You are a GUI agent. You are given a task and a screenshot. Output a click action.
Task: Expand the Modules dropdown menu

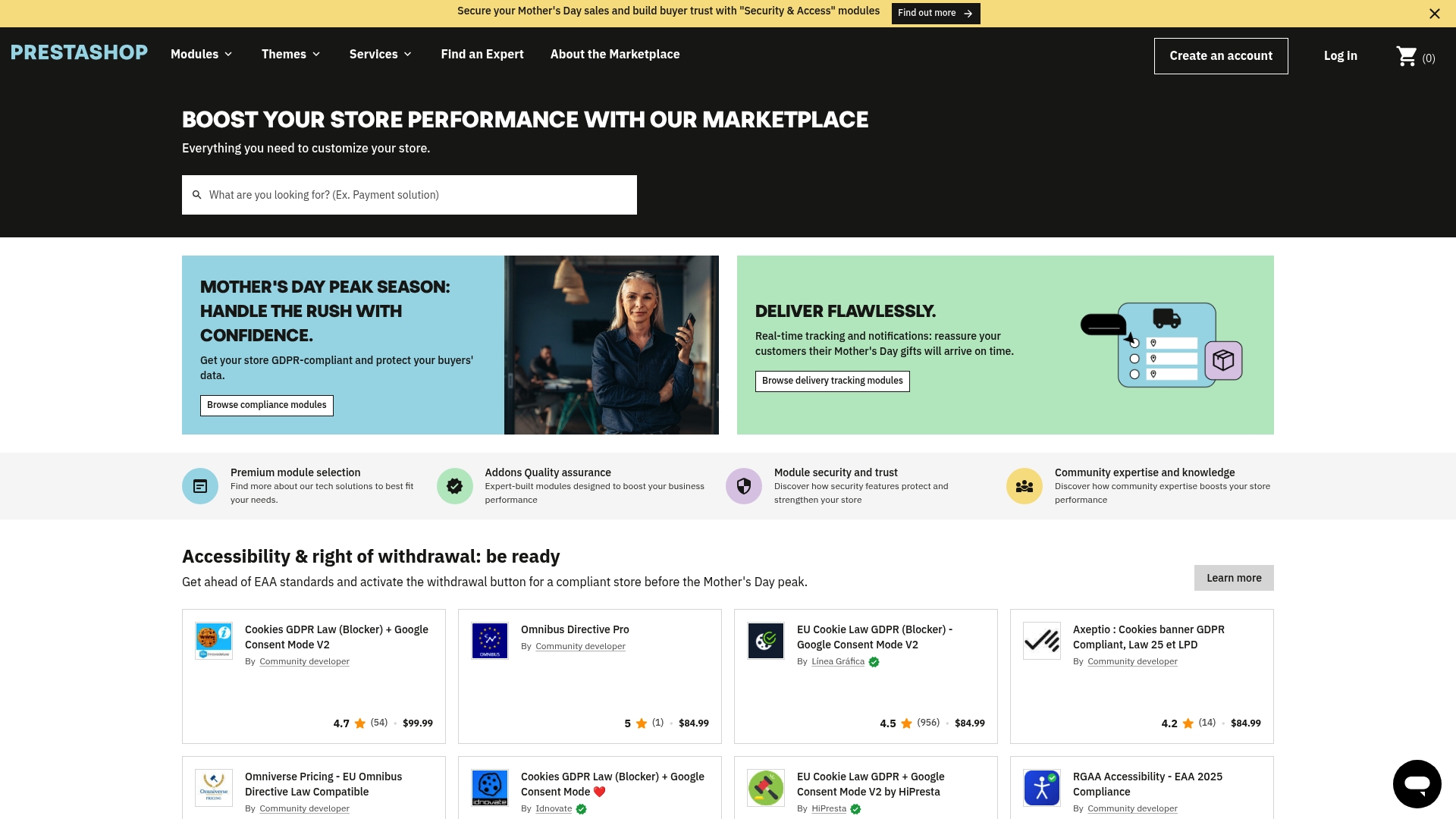(x=202, y=55)
